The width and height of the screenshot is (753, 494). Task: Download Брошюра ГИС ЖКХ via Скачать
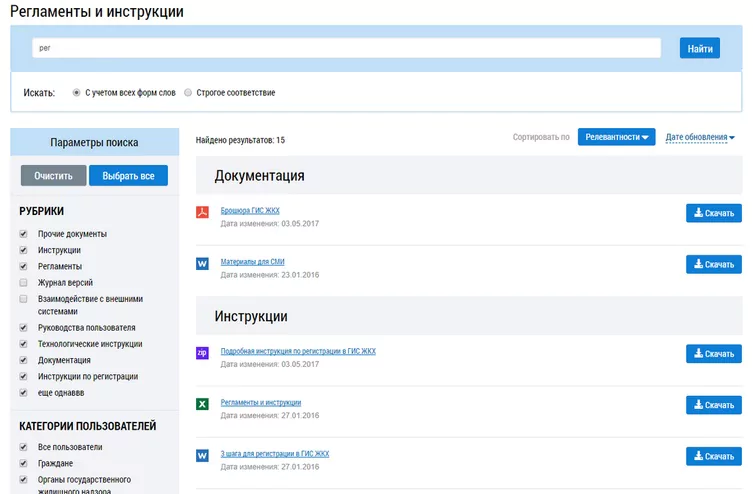coord(714,213)
